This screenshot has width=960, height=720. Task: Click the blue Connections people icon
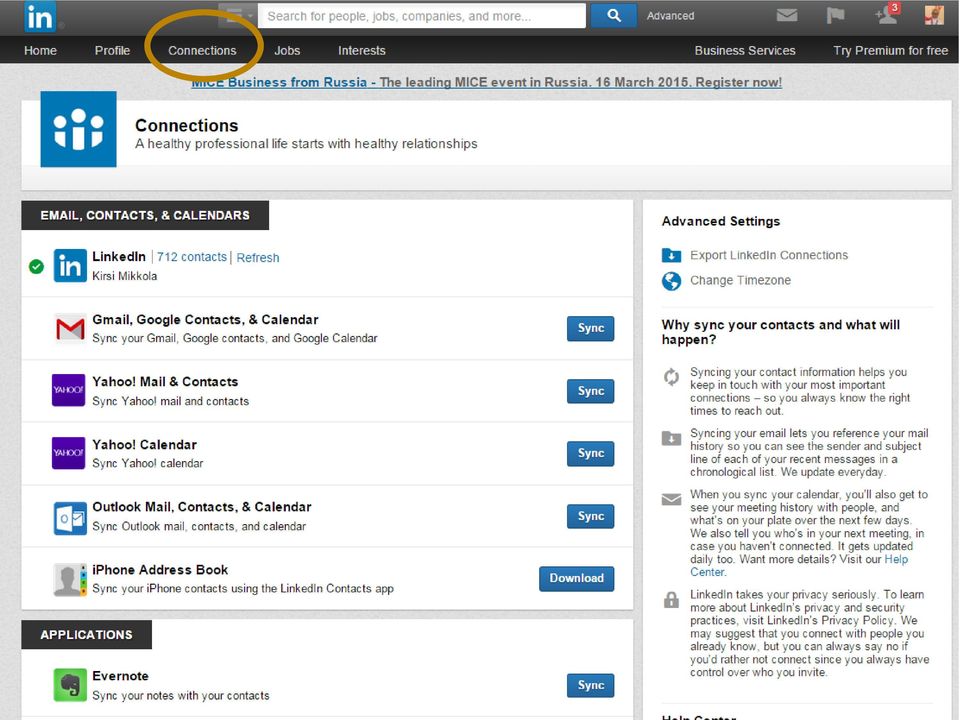(x=78, y=129)
